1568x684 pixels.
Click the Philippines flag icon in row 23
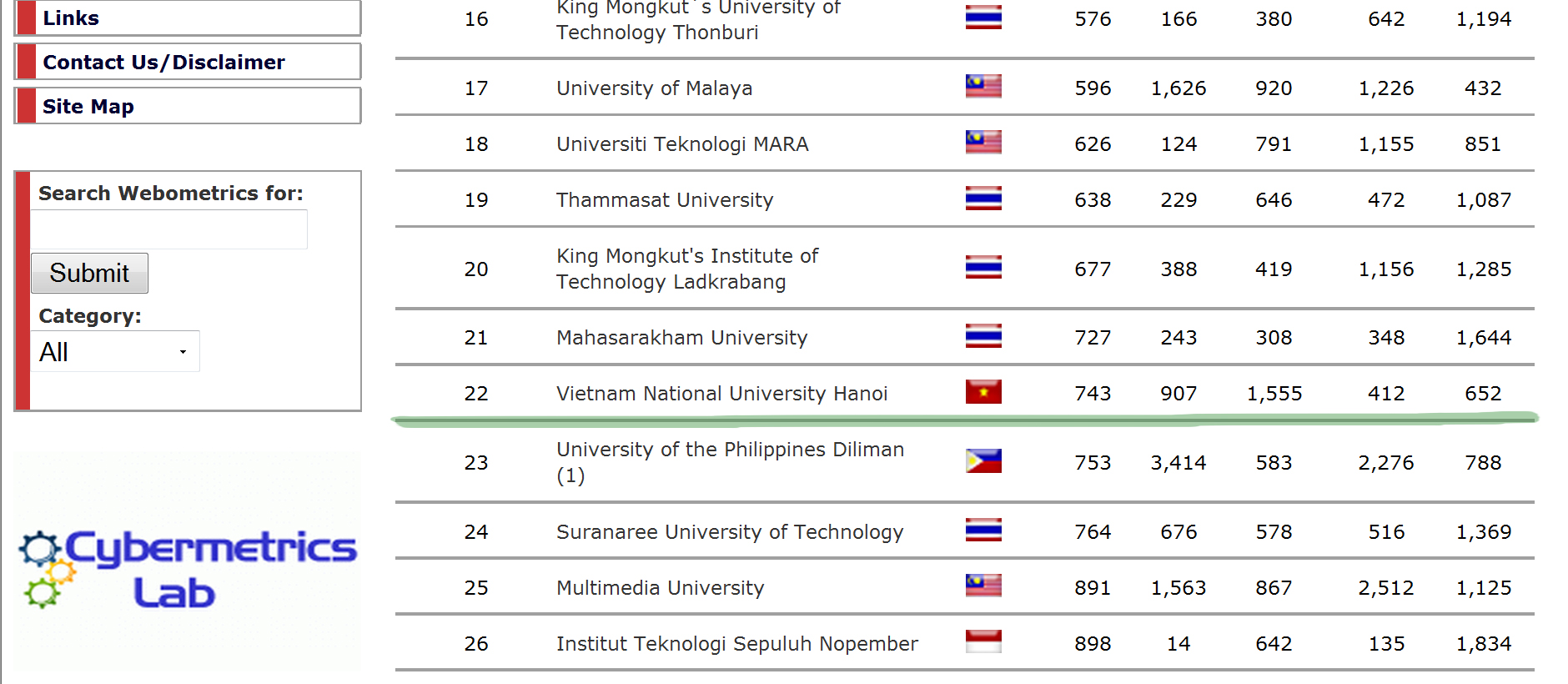point(983,461)
